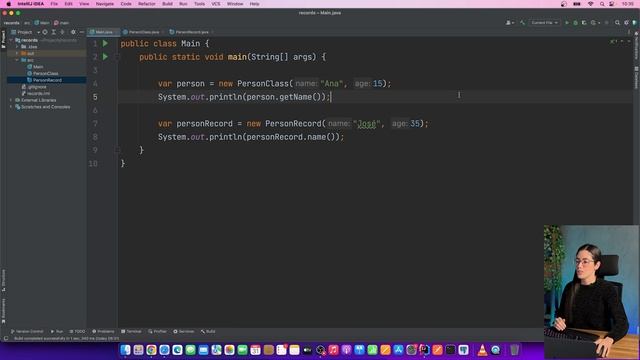The height and width of the screenshot is (360, 640).
Task: Open the Run tool window at bottom
Action: click(57, 331)
